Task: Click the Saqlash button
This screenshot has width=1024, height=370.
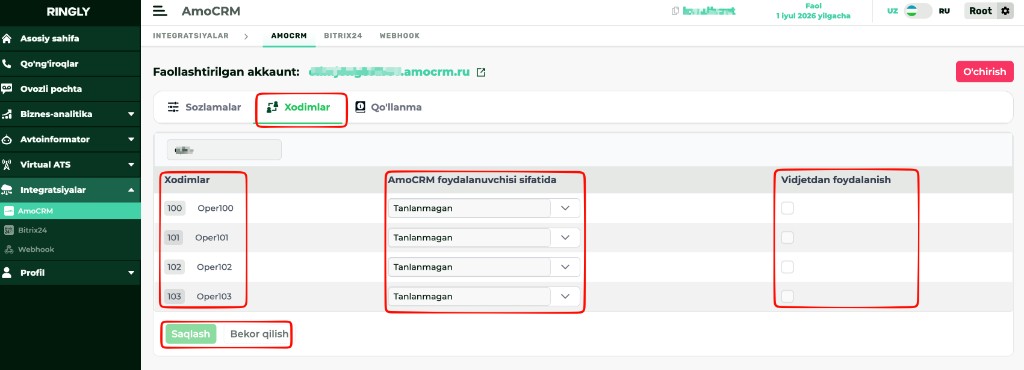Action: tap(191, 334)
